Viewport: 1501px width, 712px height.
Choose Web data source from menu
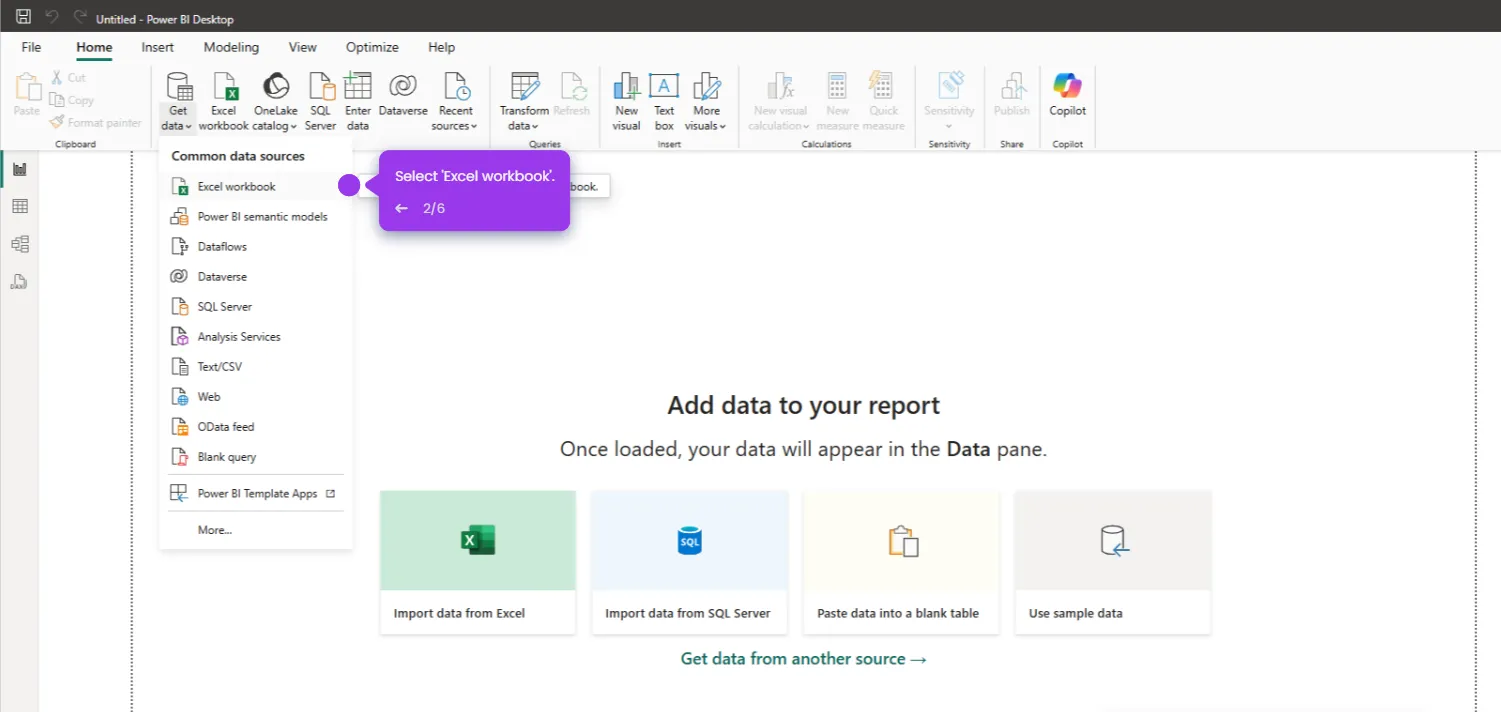tap(255, 396)
